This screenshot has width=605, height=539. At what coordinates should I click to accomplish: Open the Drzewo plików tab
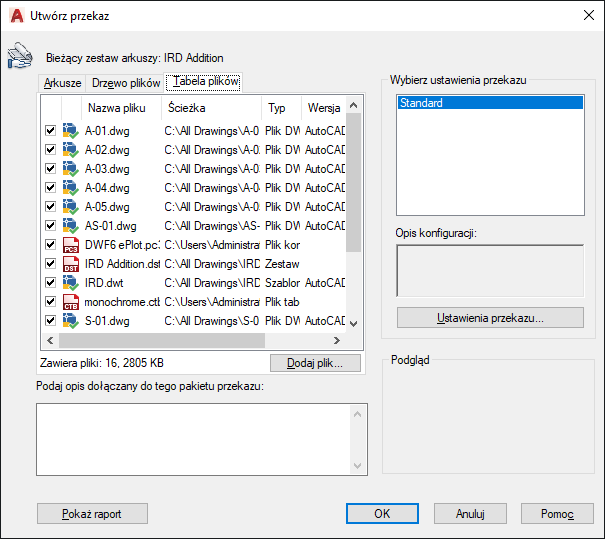pos(125,83)
